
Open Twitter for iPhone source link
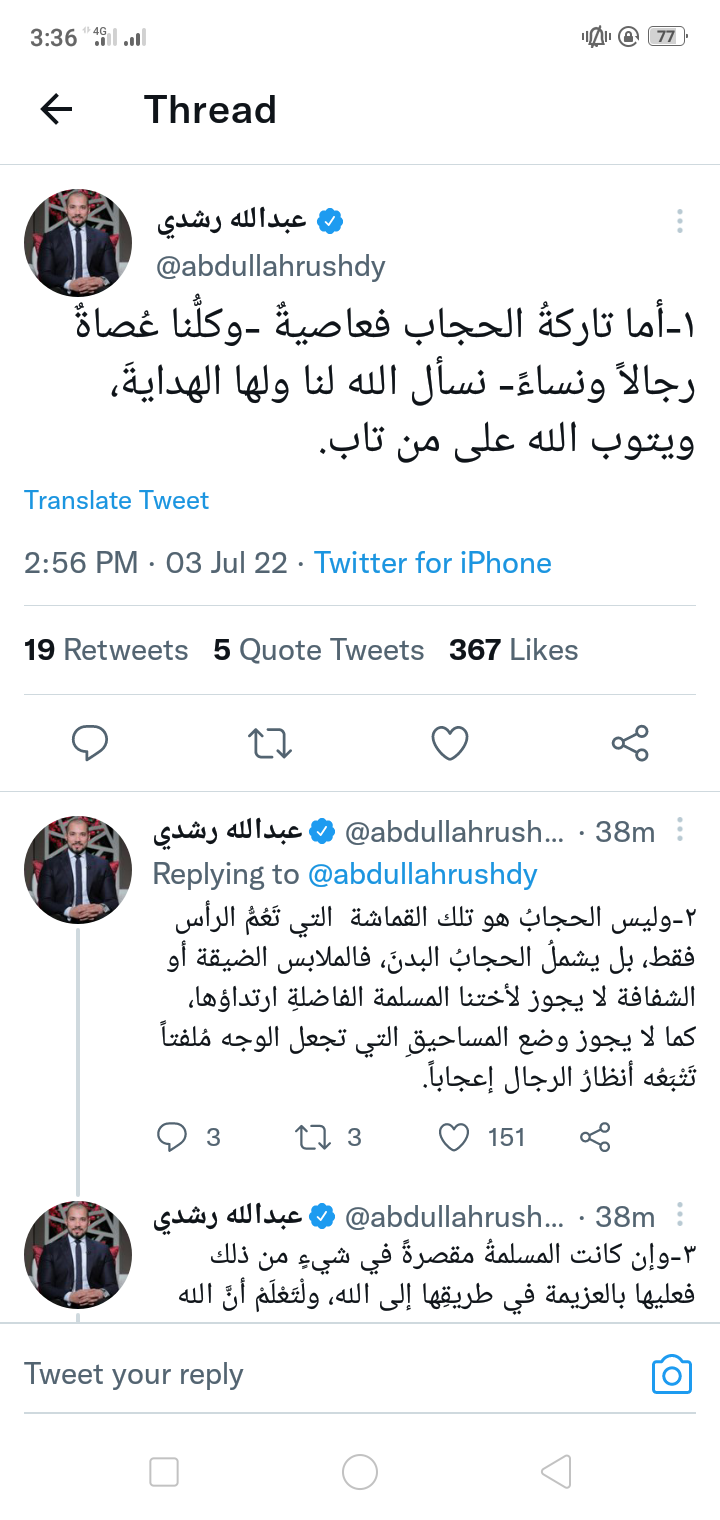433,562
